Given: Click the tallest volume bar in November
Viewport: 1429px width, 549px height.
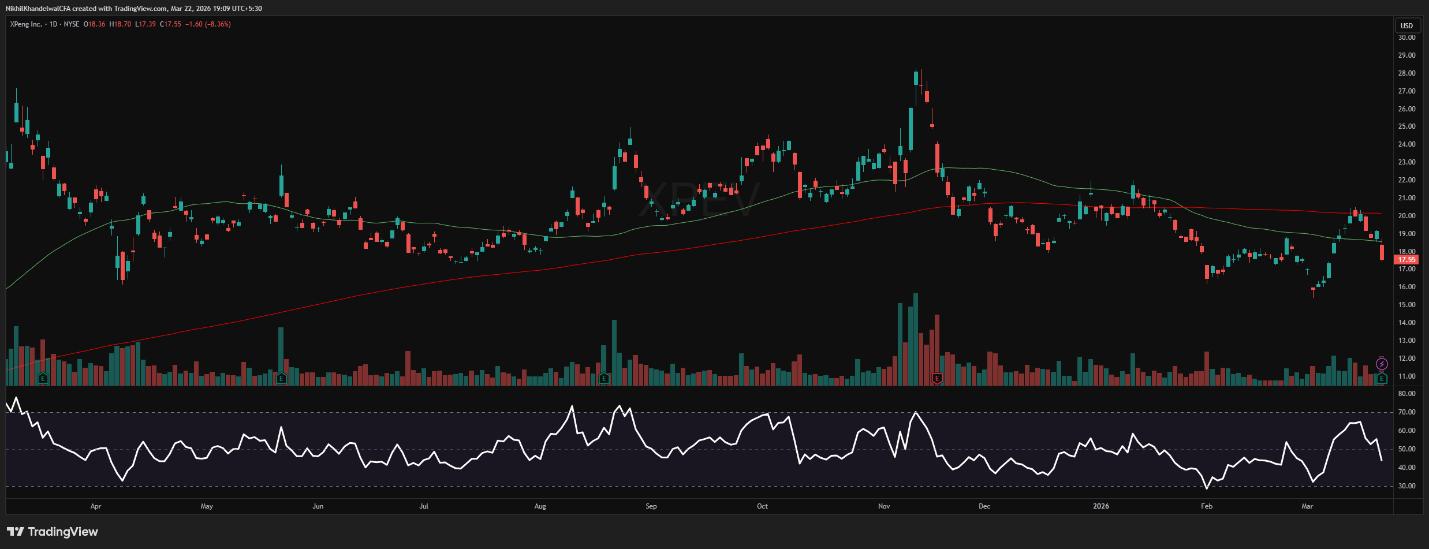Looking at the screenshot, I should [x=915, y=340].
